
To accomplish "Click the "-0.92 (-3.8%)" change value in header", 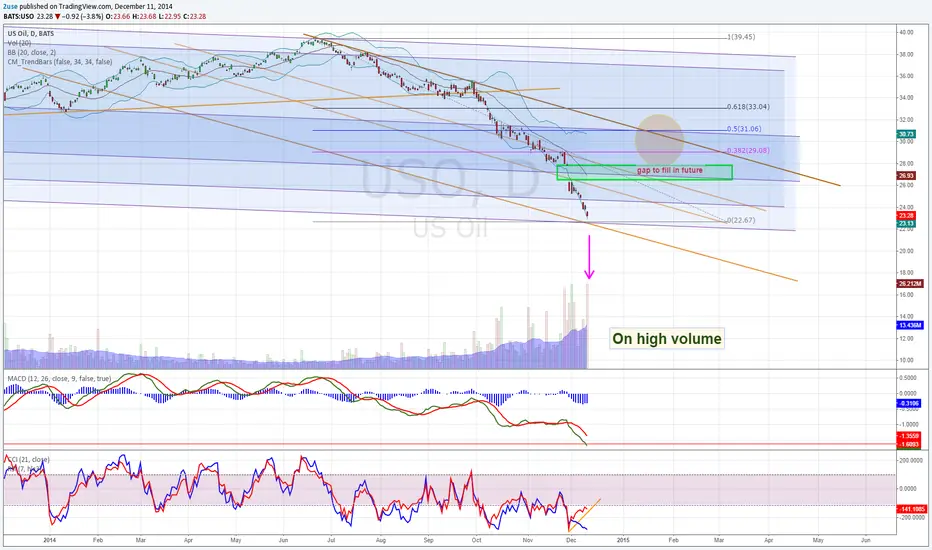I will coord(82,16).
